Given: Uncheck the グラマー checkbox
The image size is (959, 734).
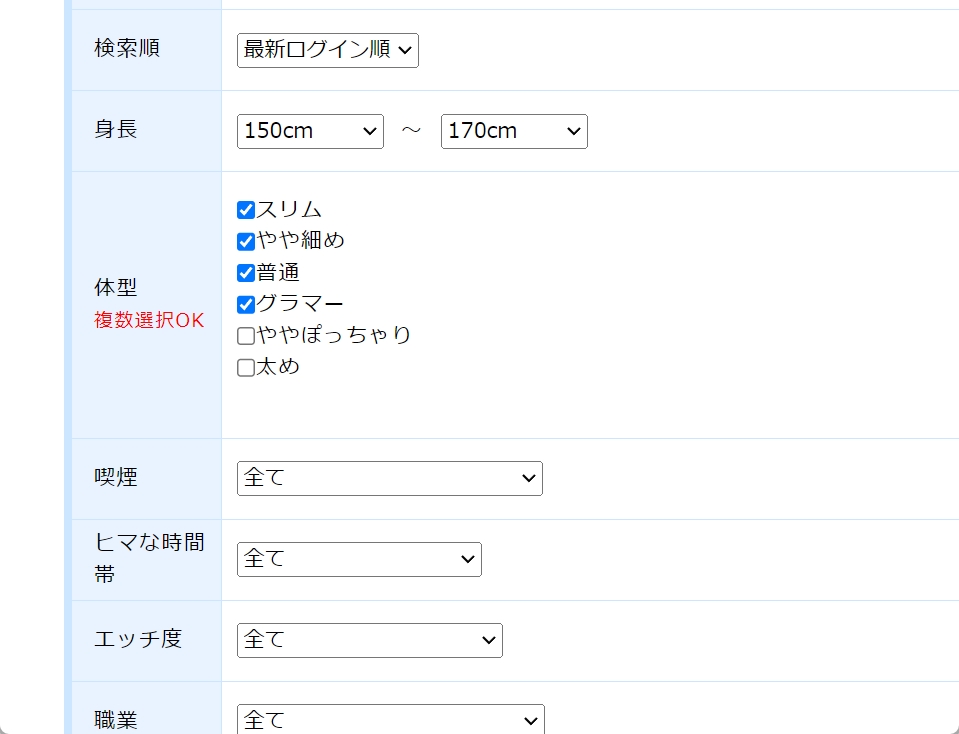Looking at the screenshot, I should (x=246, y=305).
